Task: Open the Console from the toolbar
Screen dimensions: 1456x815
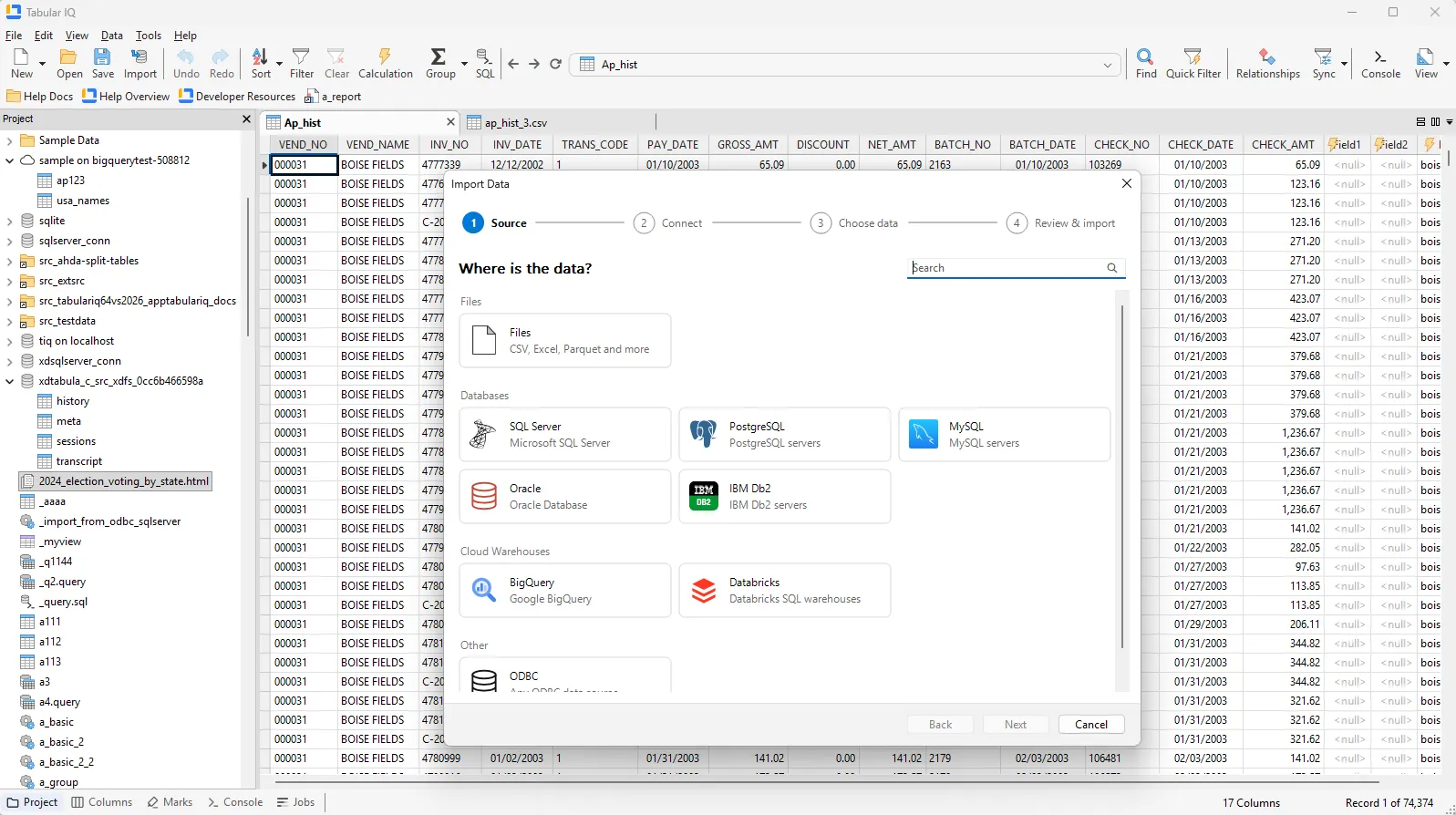Action: click(x=1380, y=64)
